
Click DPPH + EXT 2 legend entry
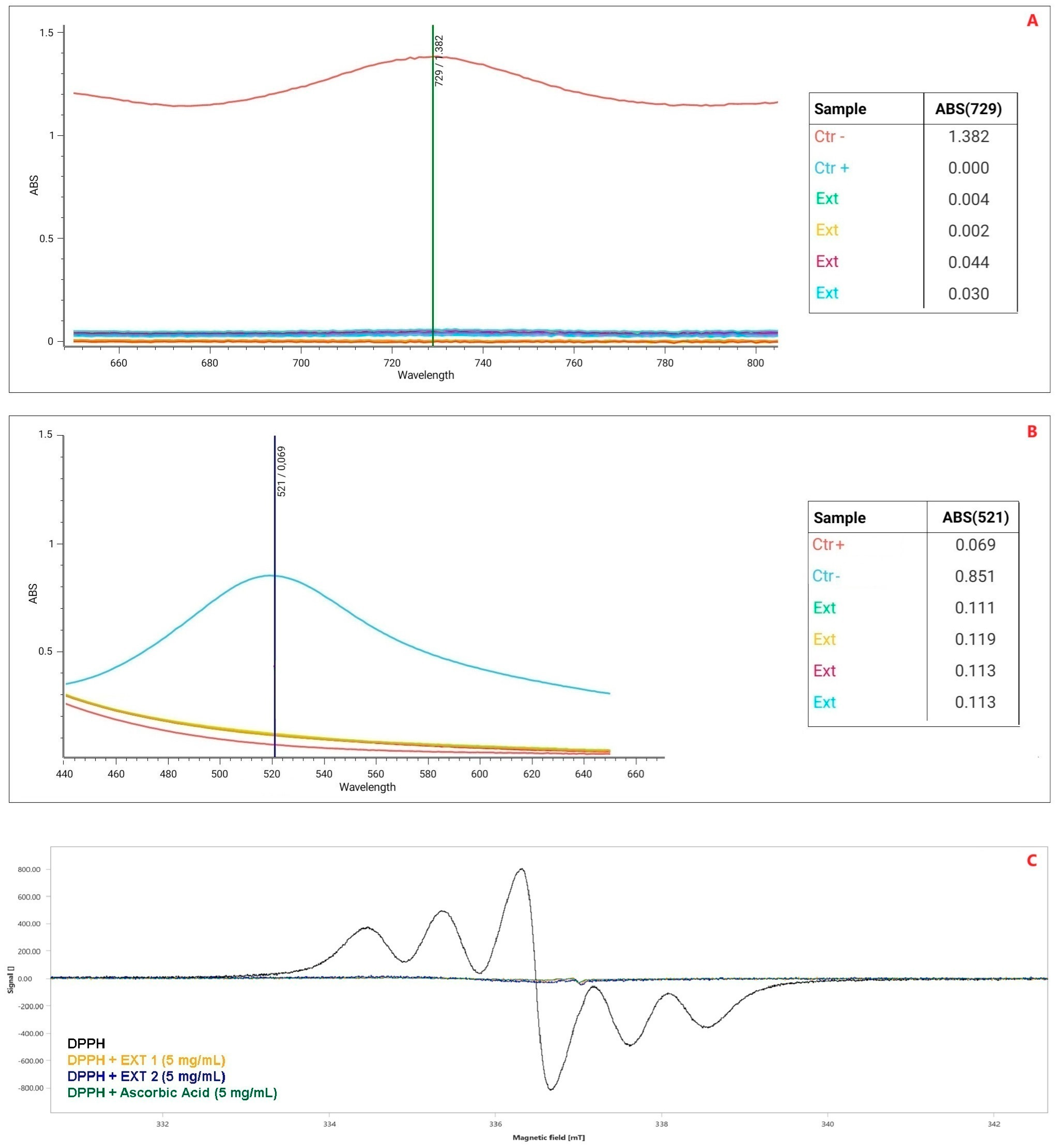pos(146,1076)
